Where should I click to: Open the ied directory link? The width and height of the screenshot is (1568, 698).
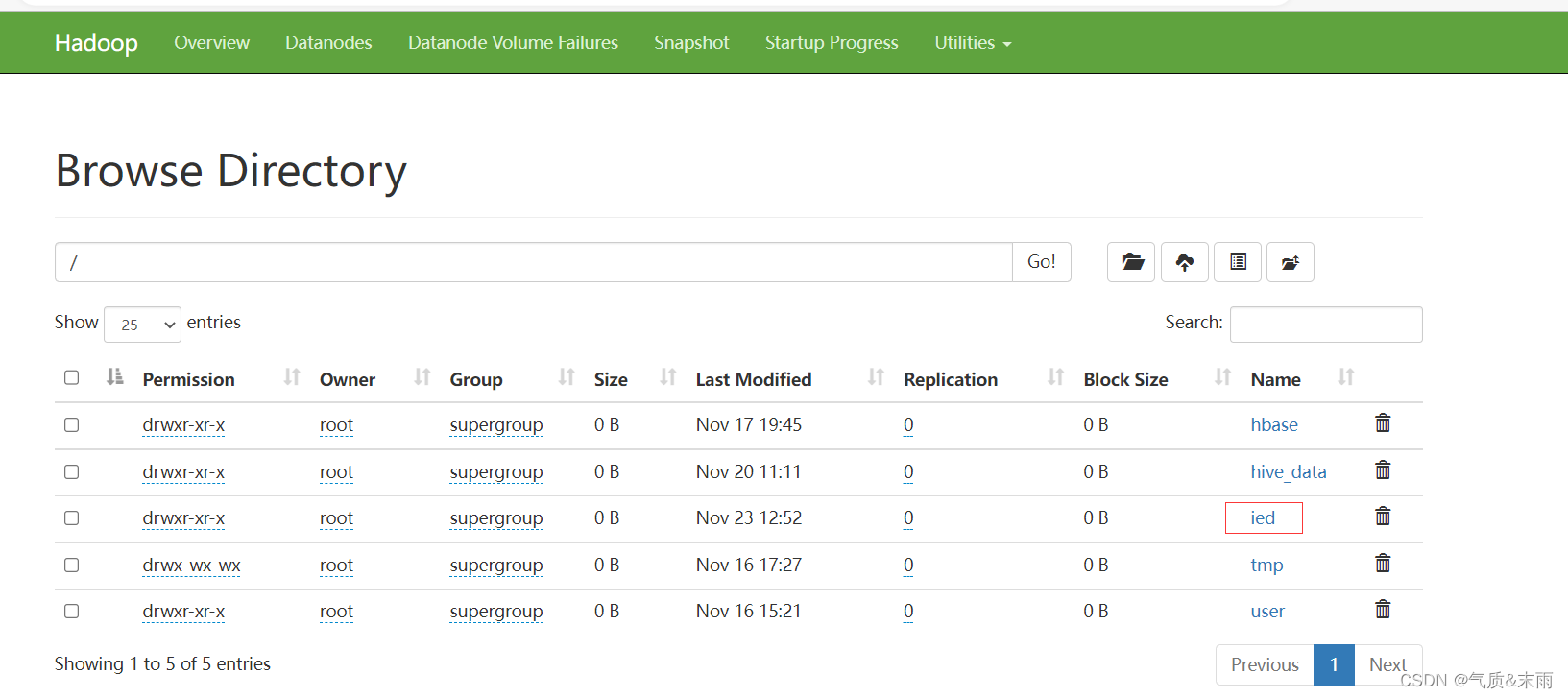(1263, 517)
